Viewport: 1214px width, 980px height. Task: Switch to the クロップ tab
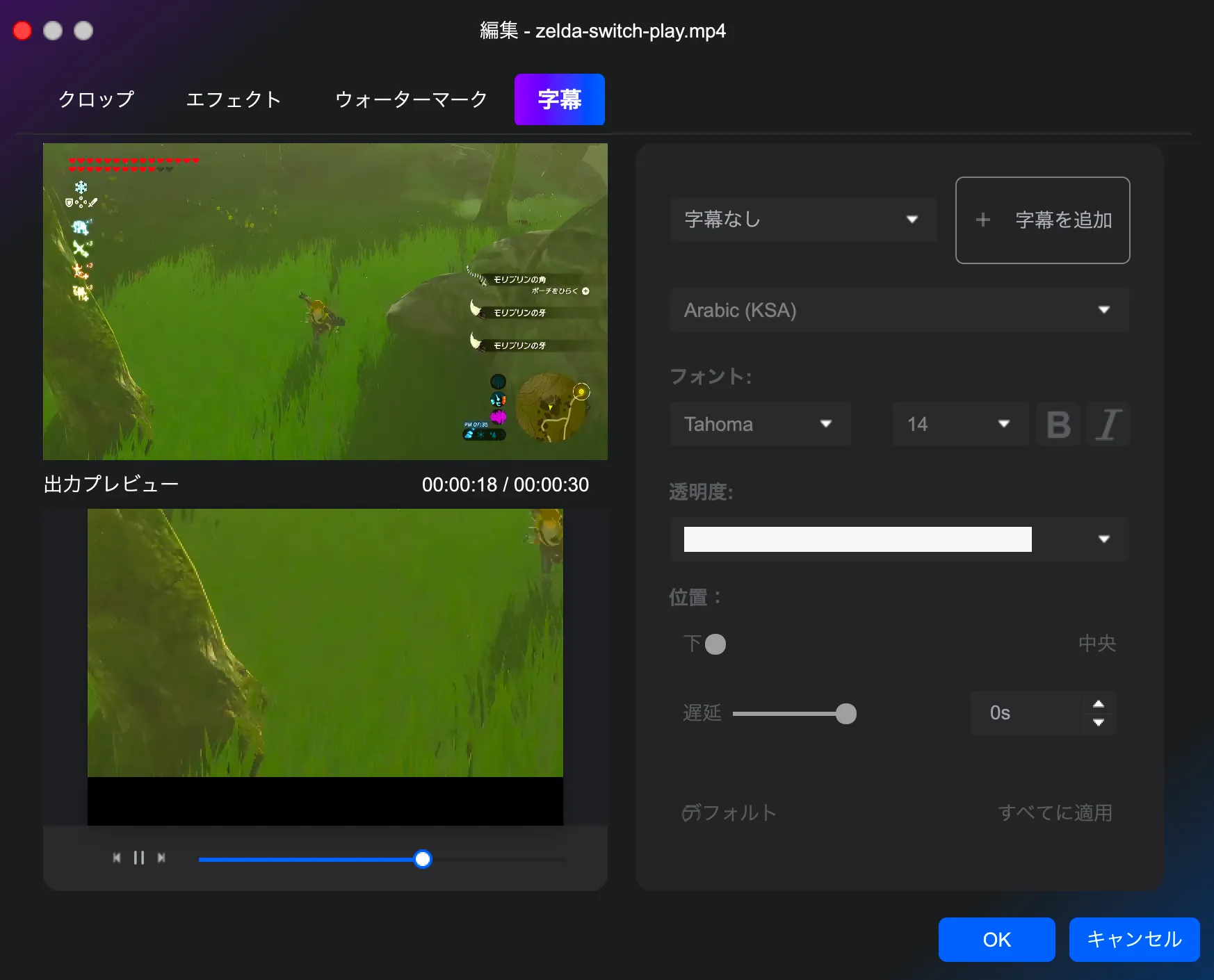pos(97,99)
